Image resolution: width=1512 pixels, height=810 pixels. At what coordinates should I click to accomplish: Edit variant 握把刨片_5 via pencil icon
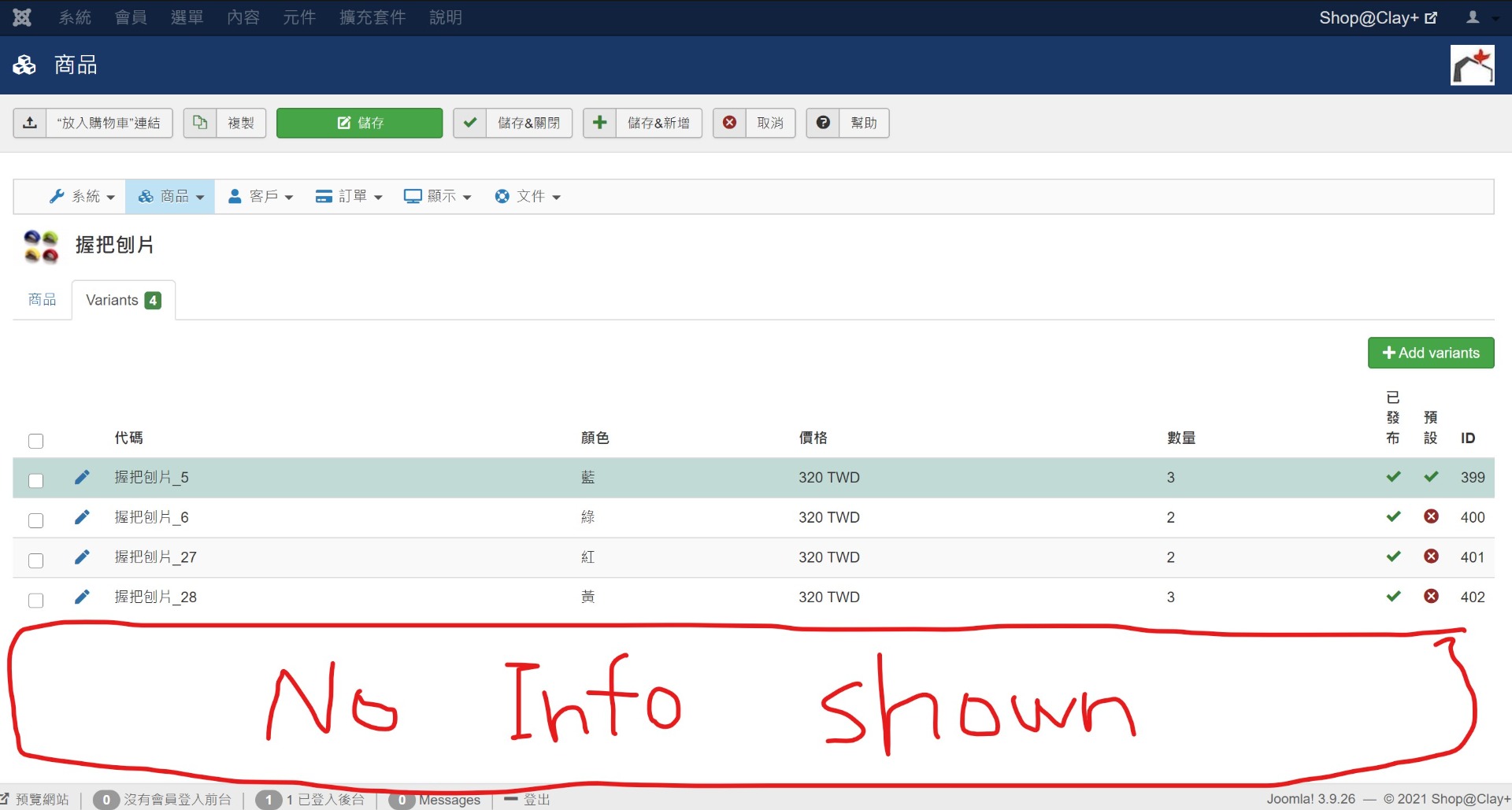pos(82,477)
